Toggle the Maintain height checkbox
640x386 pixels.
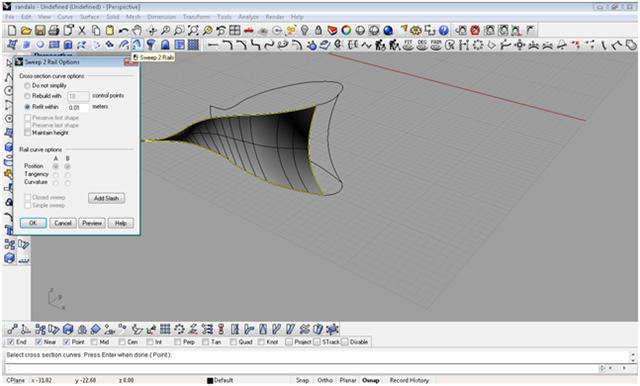pos(27,133)
